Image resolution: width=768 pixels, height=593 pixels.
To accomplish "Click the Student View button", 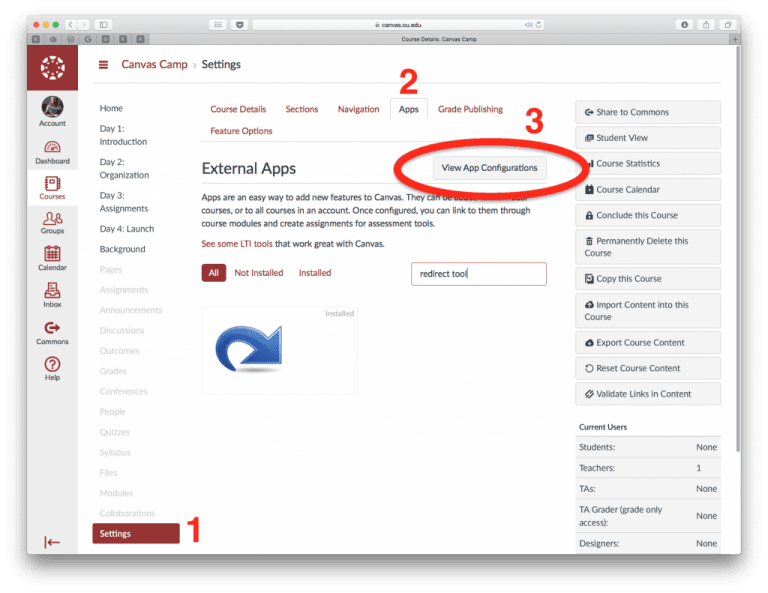I will point(648,138).
